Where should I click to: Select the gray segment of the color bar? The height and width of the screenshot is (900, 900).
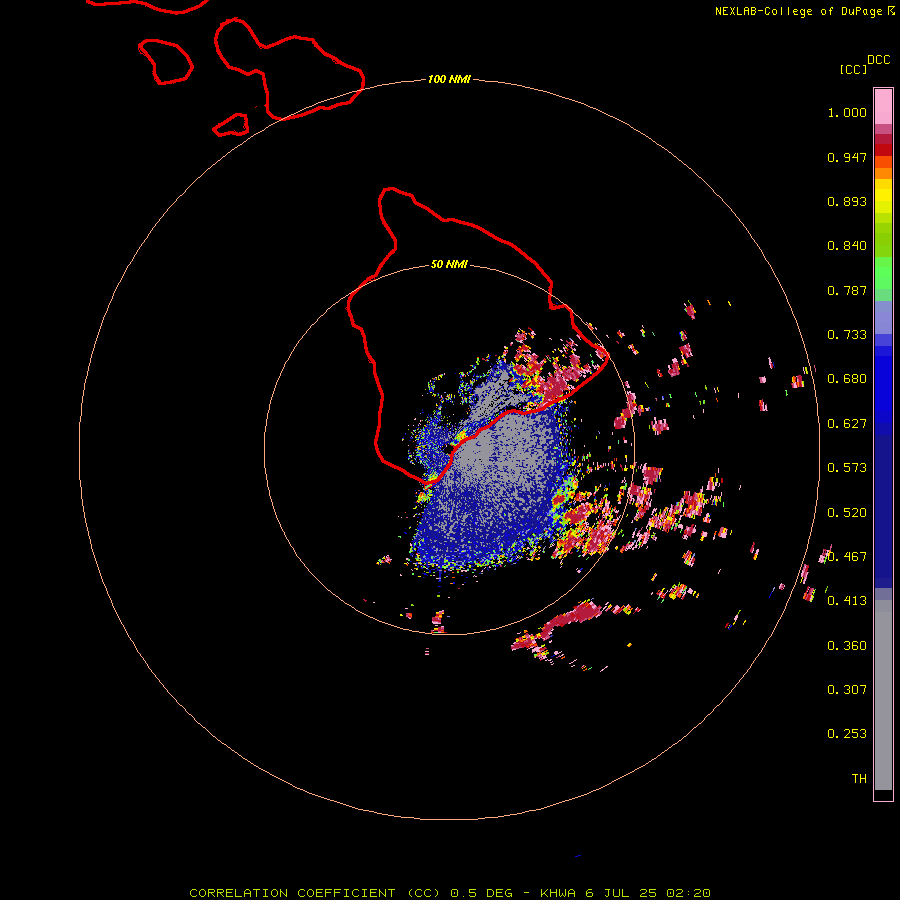pyautogui.click(x=883, y=695)
